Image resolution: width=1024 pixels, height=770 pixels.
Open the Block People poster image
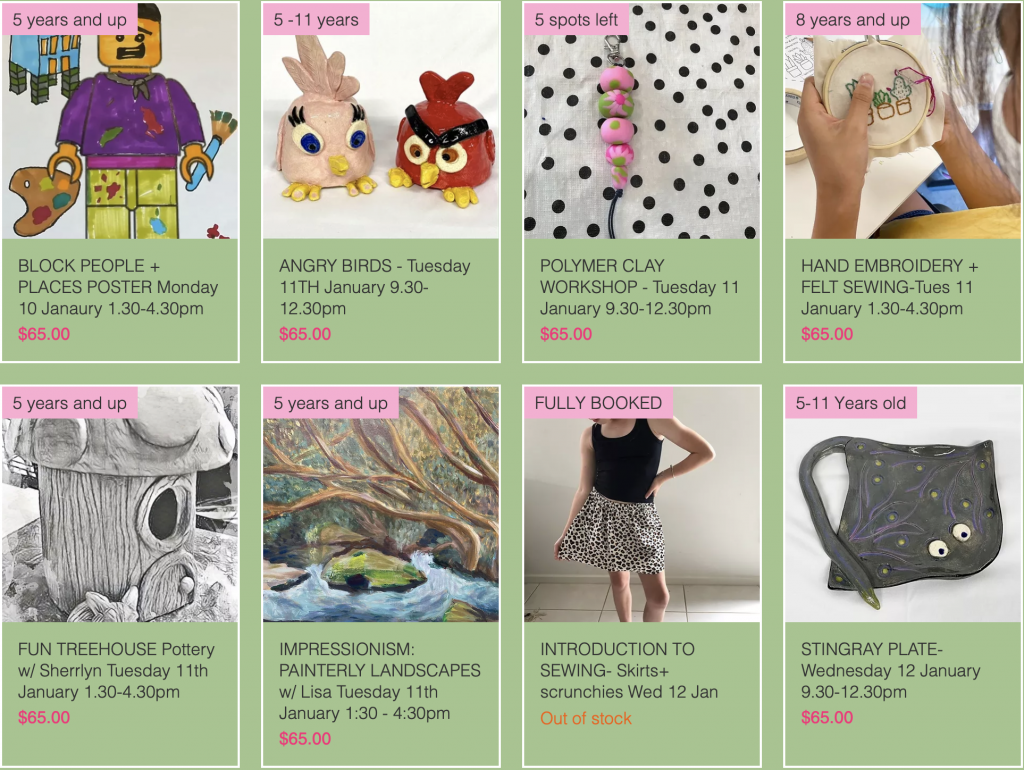[x=120, y=121]
